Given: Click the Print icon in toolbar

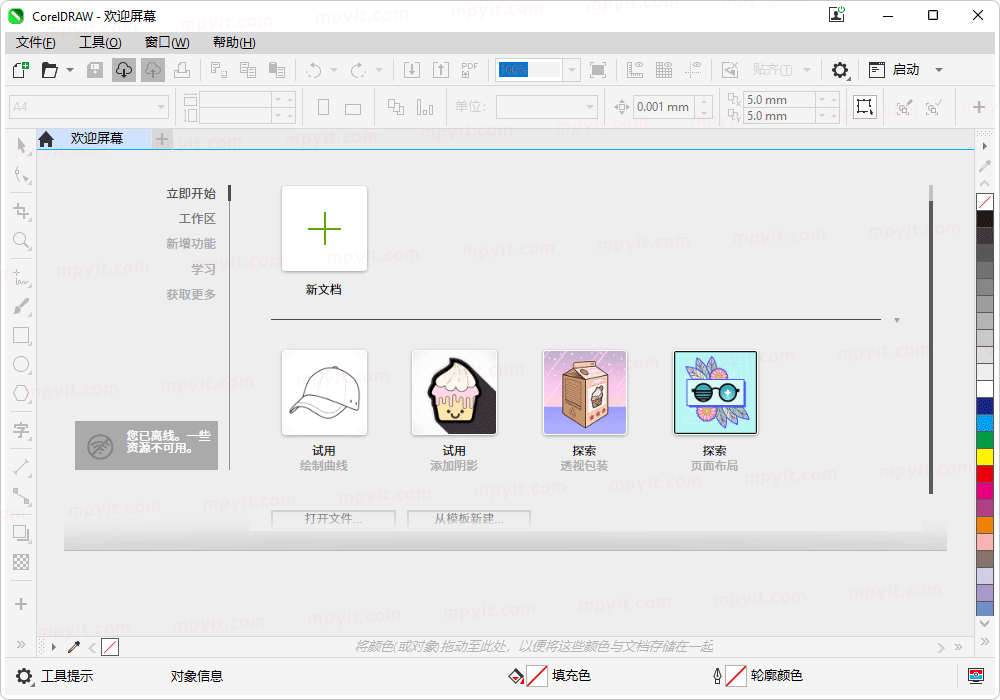Looking at the screenshot, I should (182, 69).
